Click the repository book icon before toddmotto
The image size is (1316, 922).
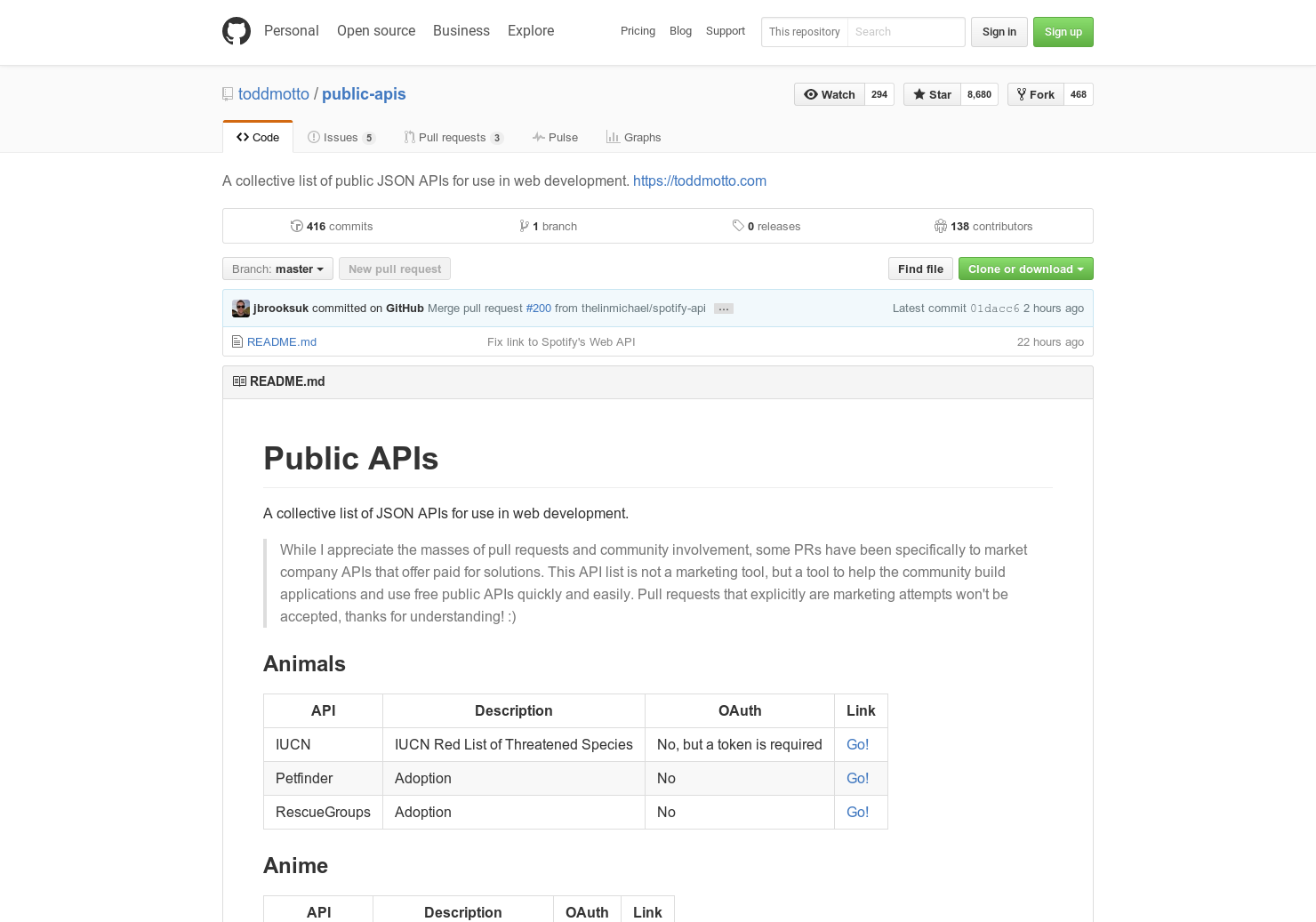point(228,94)
